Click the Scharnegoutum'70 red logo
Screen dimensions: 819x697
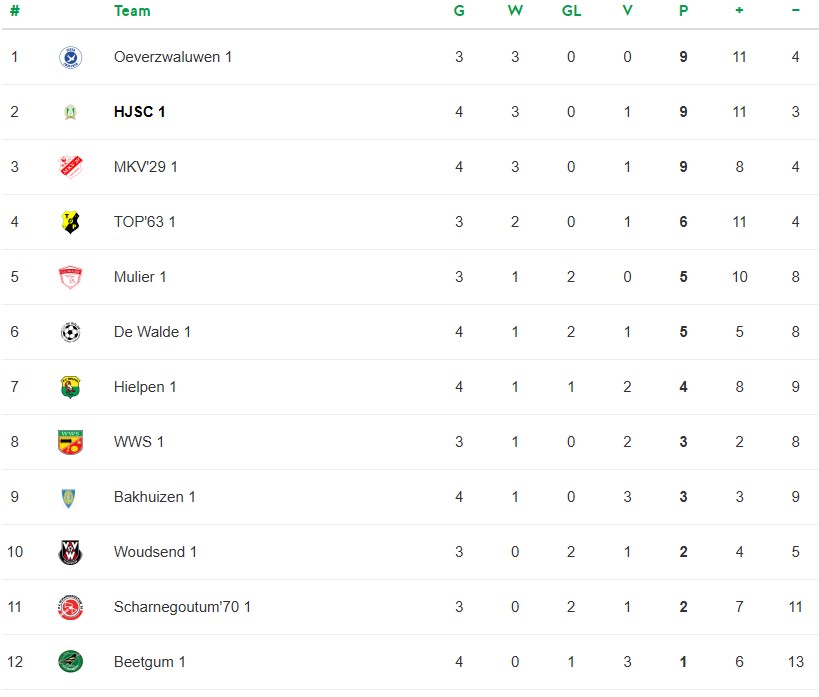(70, 607)
